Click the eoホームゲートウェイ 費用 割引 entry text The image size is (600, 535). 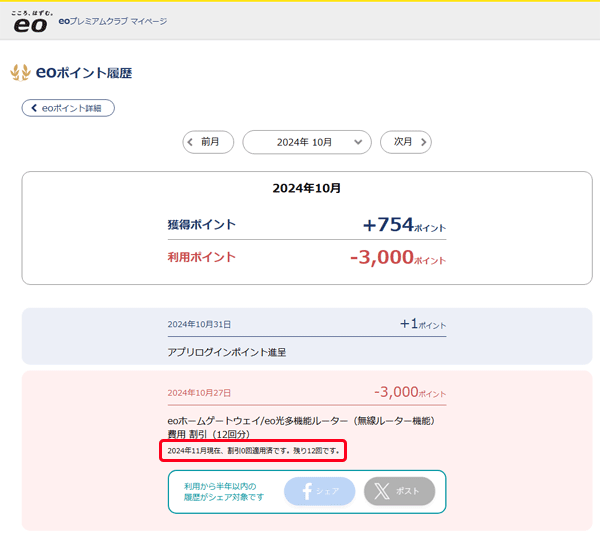[300, 427]
